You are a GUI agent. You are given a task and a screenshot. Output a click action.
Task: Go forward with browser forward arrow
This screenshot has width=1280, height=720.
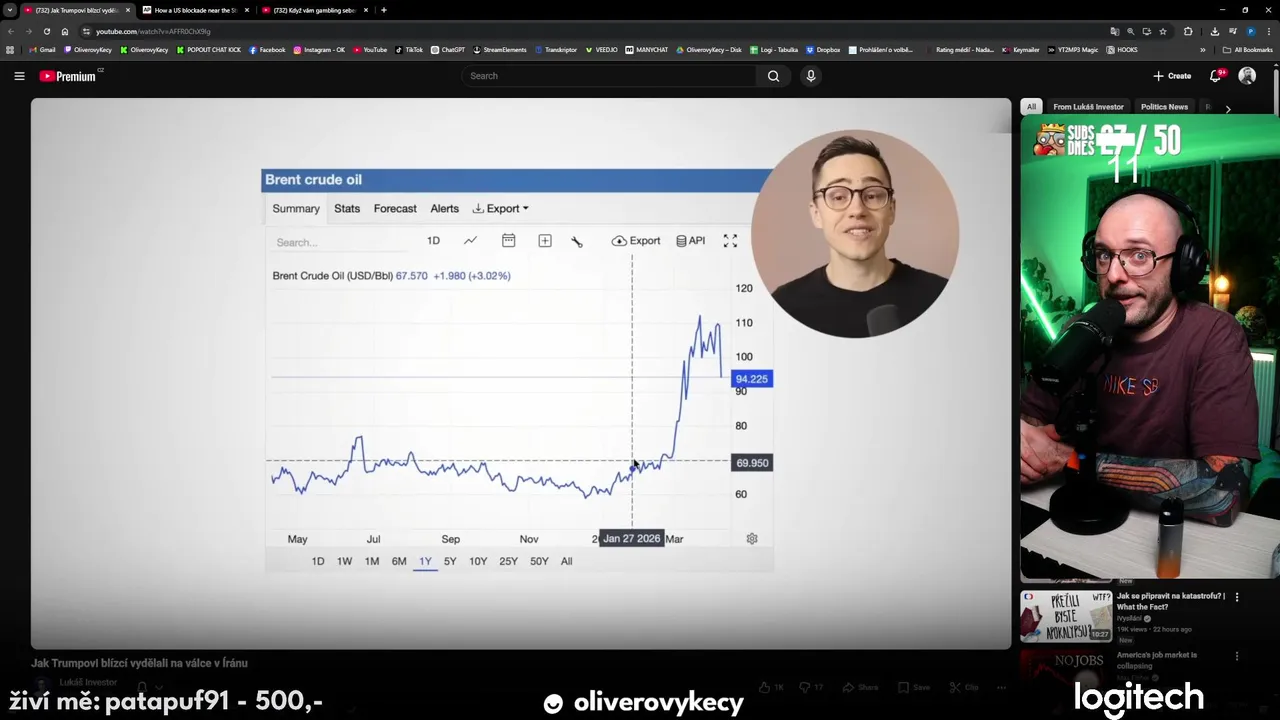[x=29, y=31]
